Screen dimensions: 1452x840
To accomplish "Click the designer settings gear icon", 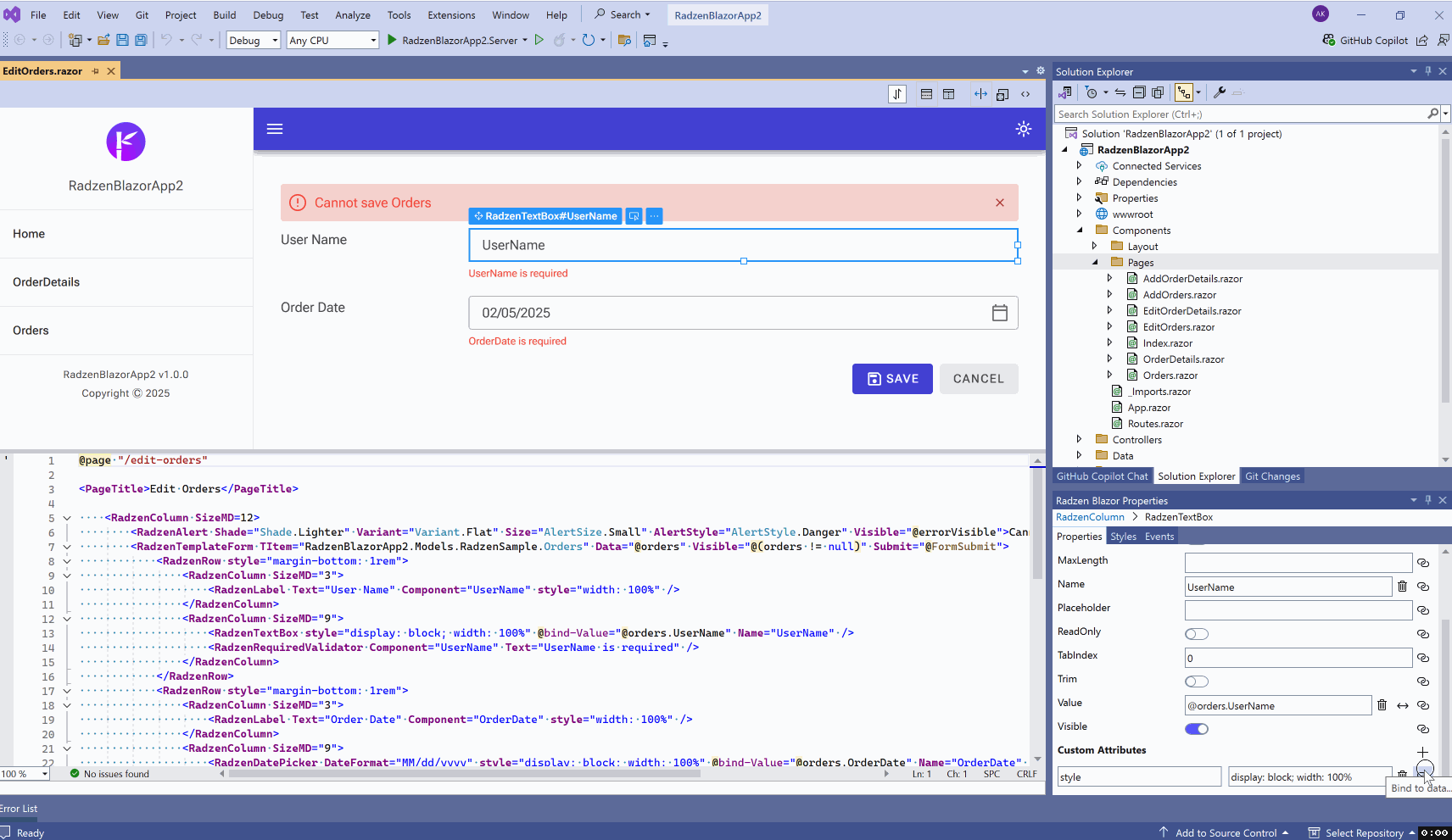I will (x=1041, y=71).
